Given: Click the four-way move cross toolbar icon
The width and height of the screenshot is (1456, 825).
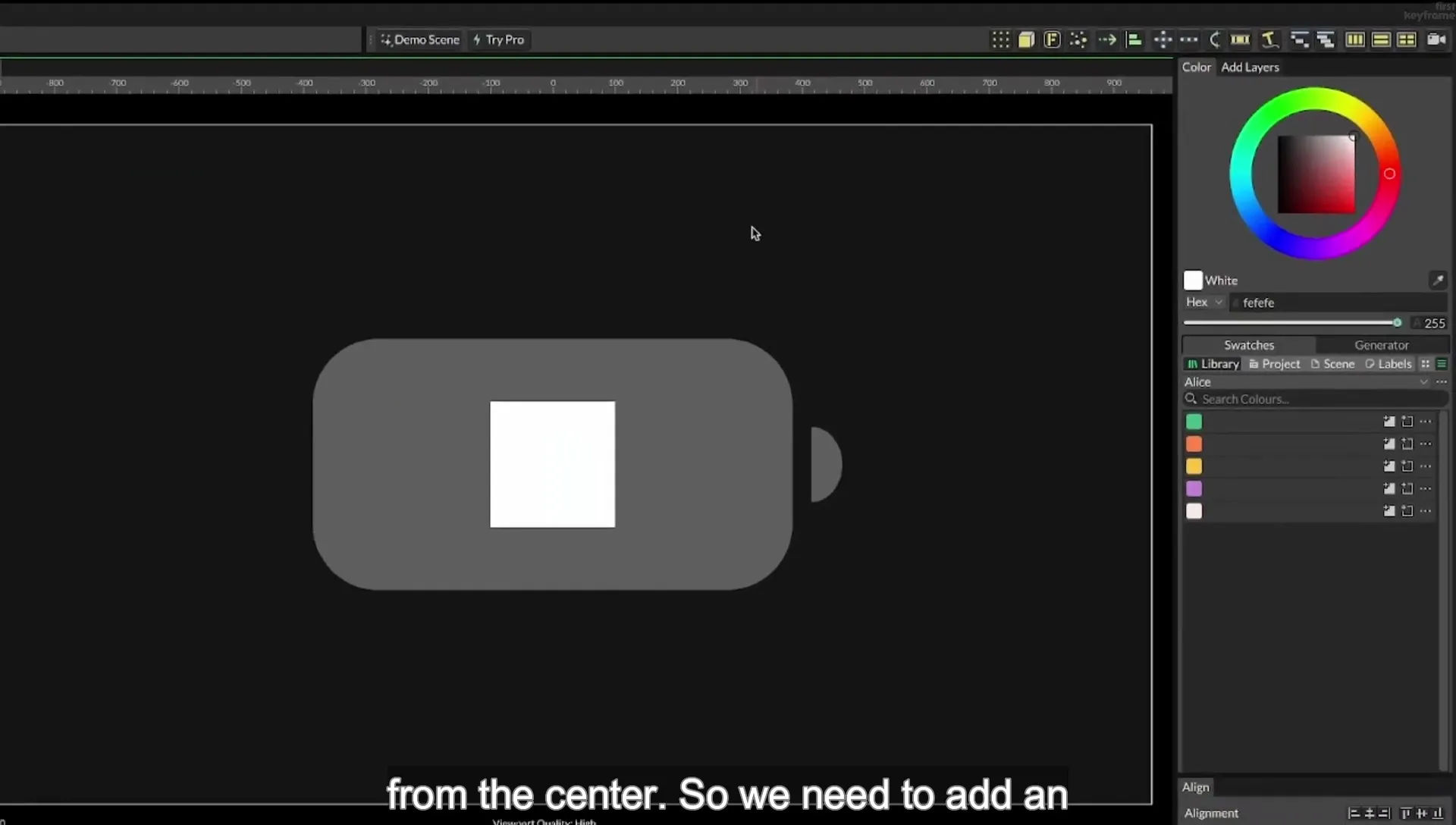Looking at the screenshot, I should click(1163, 40).
